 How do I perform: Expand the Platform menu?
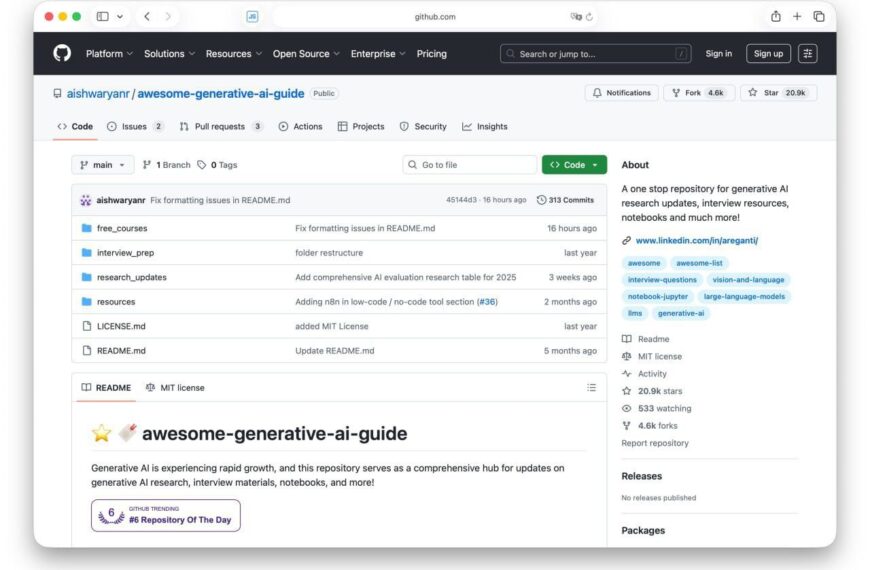[x=109, y=54]
